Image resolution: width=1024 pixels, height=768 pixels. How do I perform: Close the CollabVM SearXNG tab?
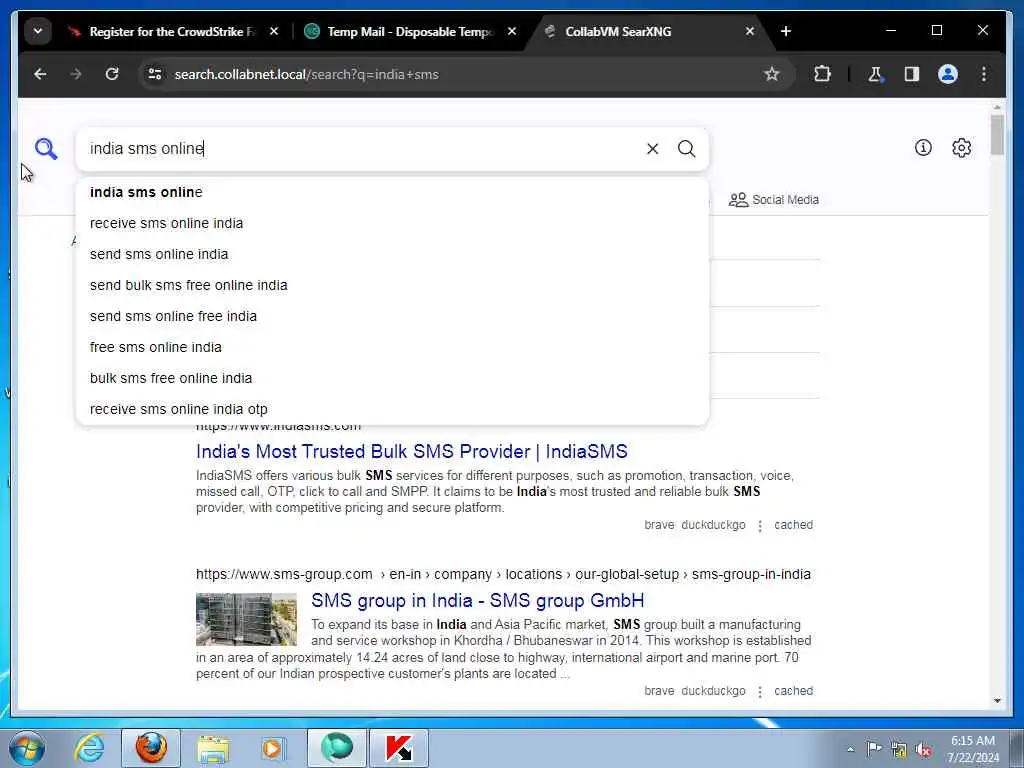coord(750,31)
